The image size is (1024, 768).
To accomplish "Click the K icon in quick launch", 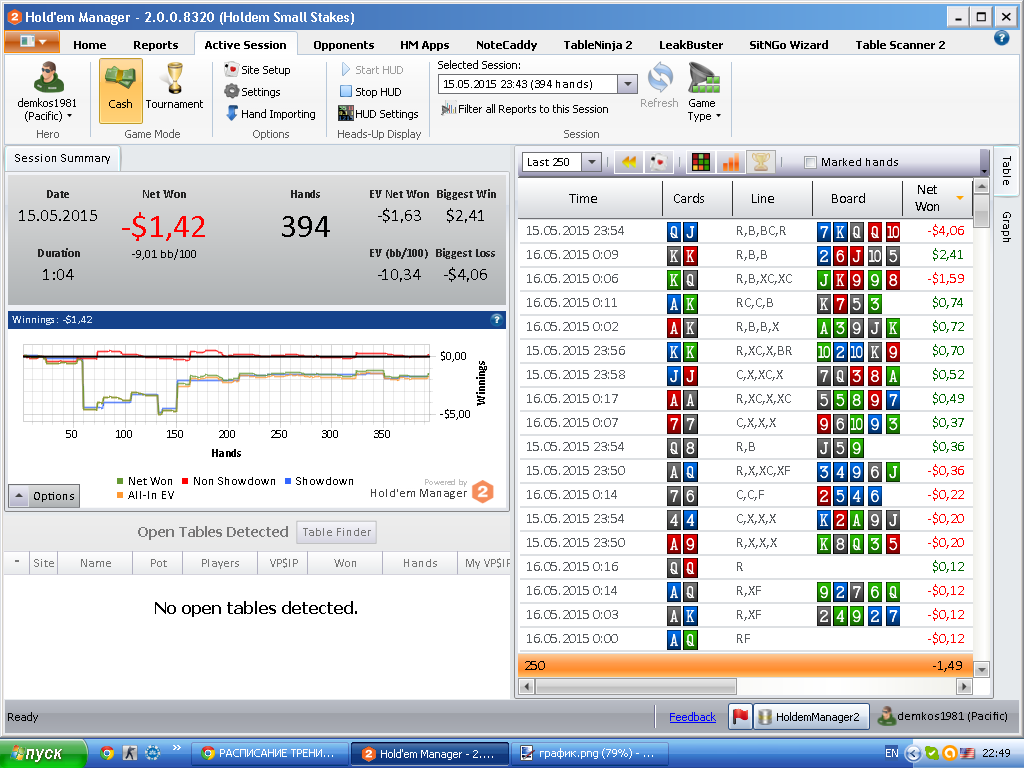I will click(130, 753).
